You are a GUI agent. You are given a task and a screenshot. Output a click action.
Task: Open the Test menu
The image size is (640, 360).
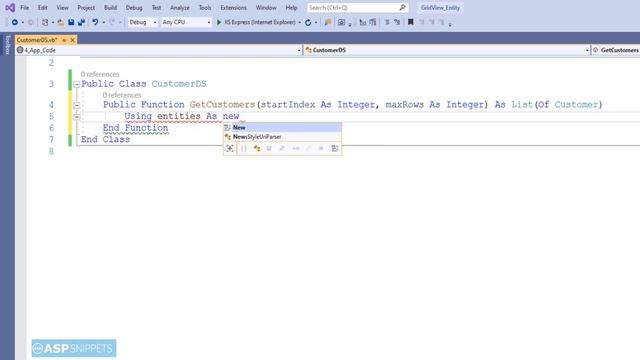[x=156, y=8]
